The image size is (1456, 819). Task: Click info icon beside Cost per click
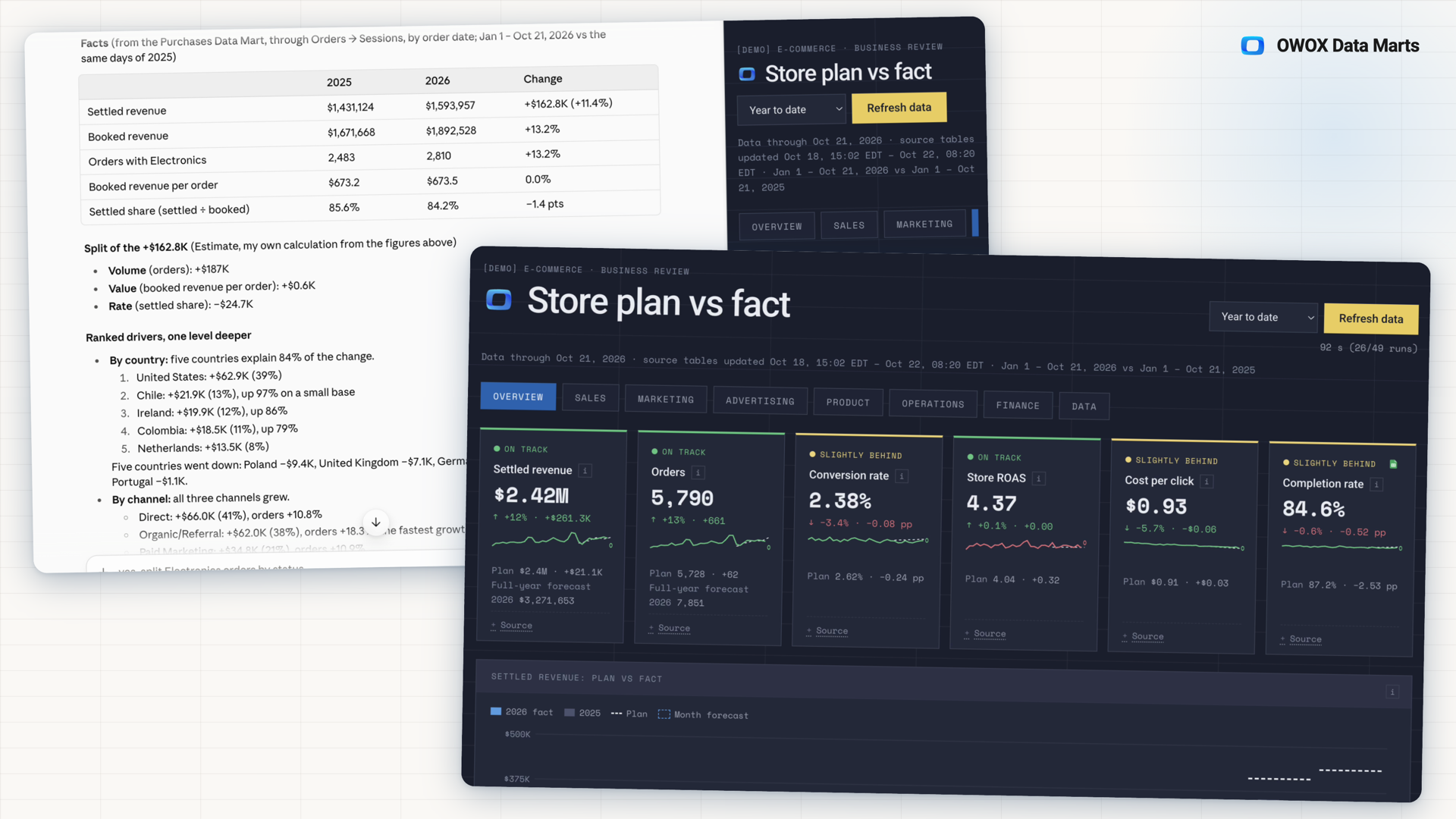click(x=1207, y=482)
